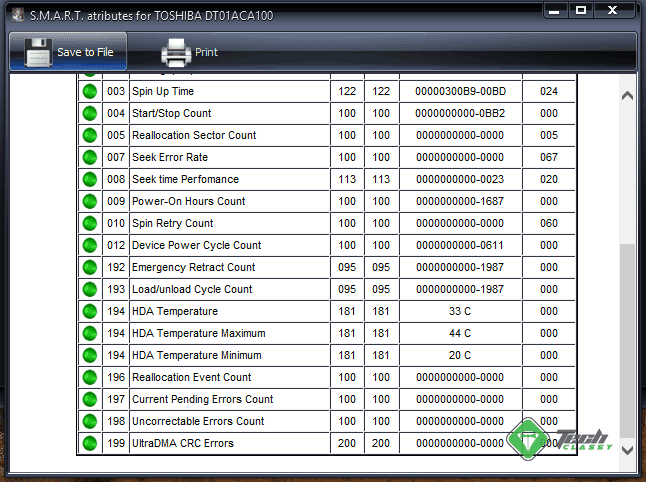Click the scrollbar up arrow

pyautogui.click(x=627, y=96)
